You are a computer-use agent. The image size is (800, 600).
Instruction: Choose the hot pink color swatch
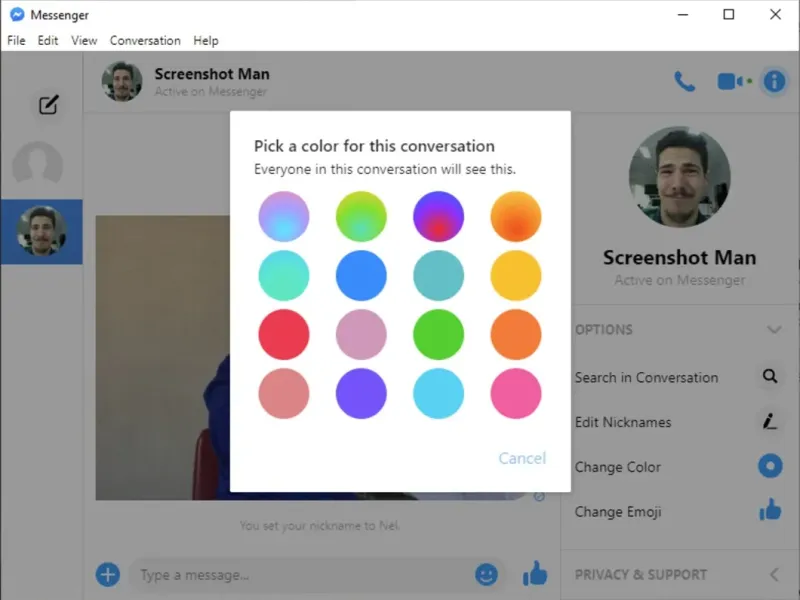pos(516,394)
